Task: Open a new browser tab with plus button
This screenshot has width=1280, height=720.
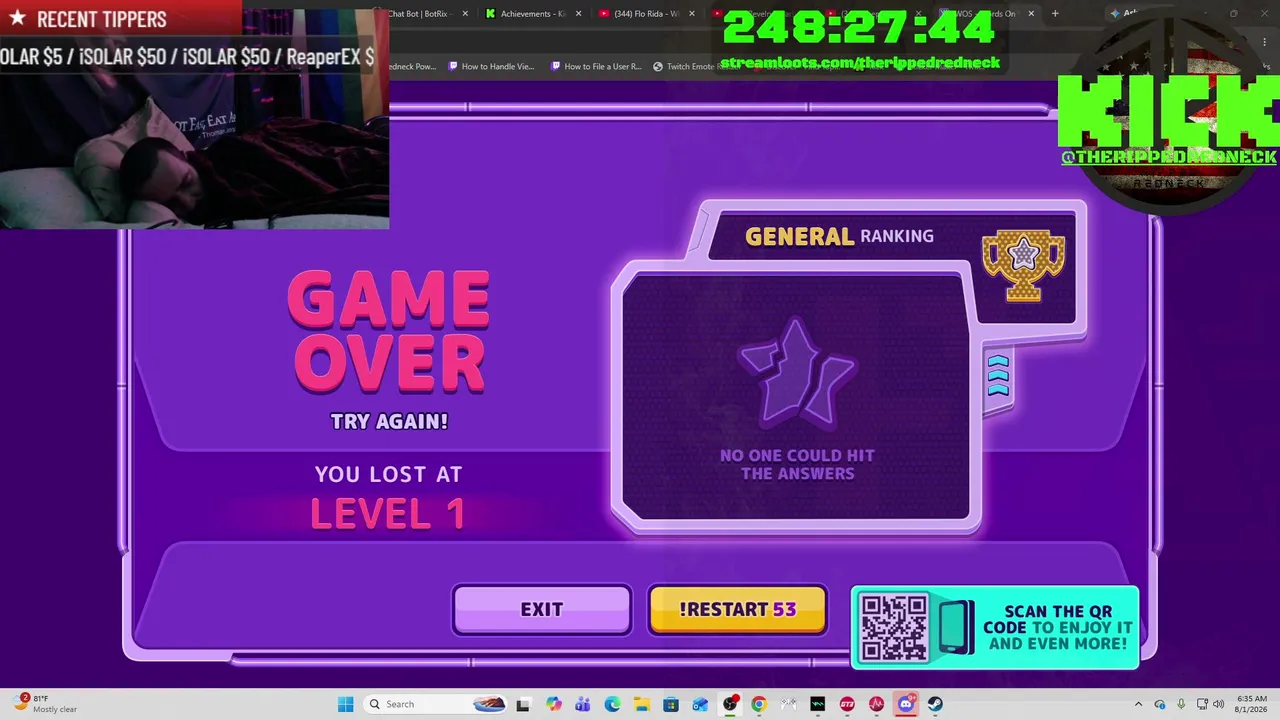Action: point(1054,14)
